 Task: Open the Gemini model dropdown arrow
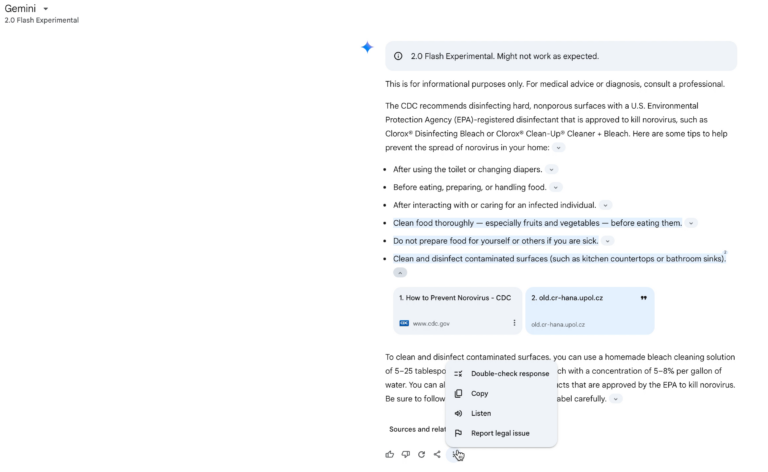click(x=46, y=9)
